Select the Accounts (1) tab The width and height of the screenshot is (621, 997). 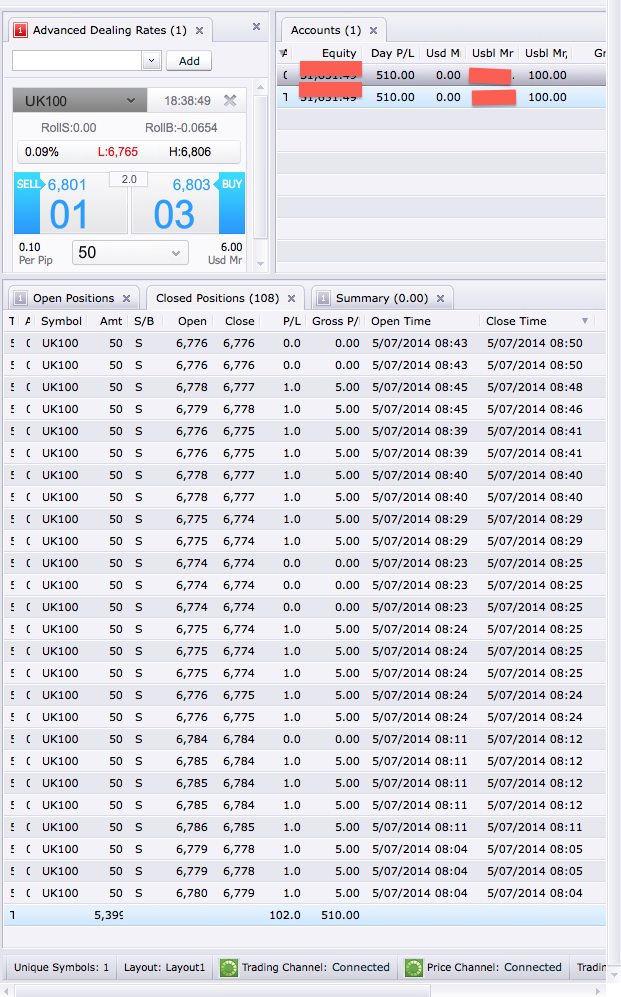pos(325,30)
